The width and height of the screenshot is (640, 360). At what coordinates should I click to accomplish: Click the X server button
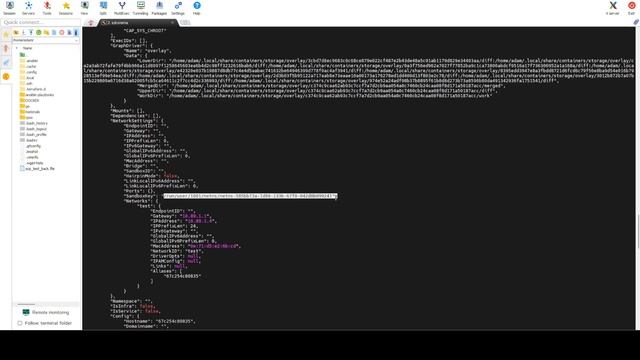tap(613, 8)
